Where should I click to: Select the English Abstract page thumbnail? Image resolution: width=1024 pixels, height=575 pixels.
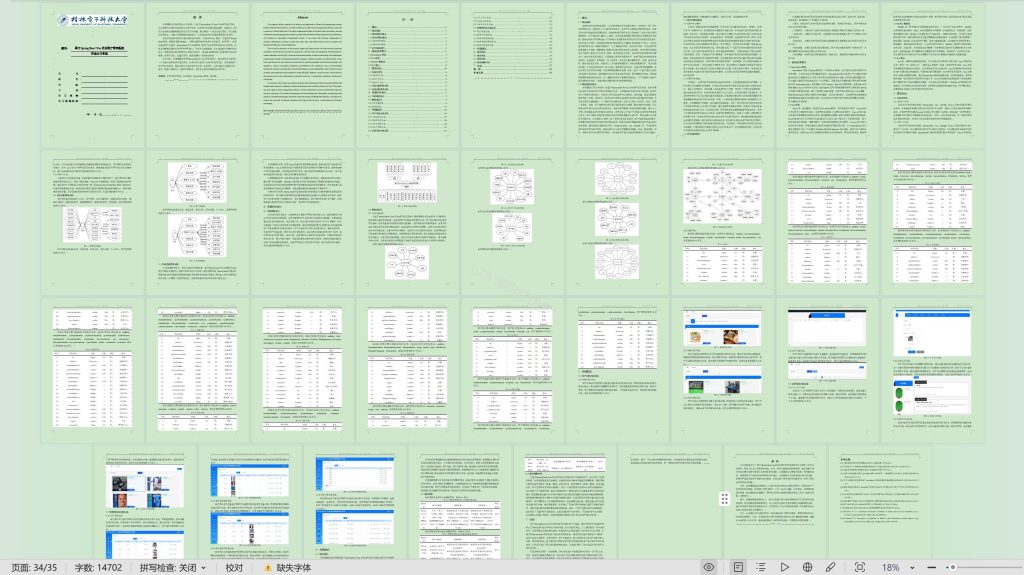[x=302, y=74]
